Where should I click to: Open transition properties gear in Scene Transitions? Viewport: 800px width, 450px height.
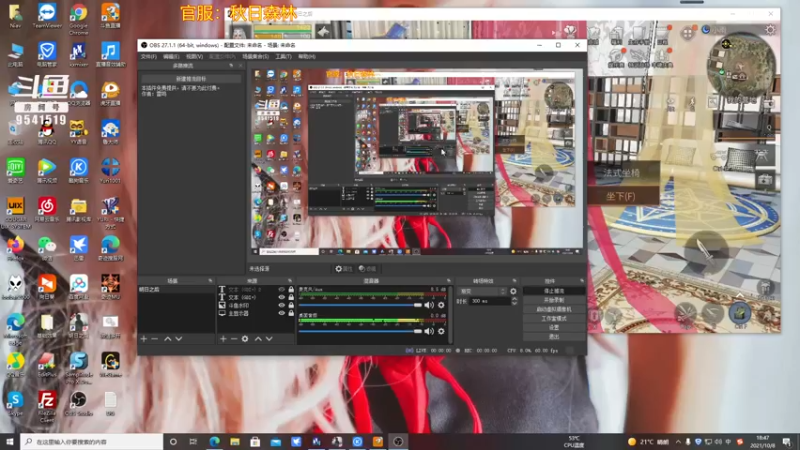(513, 291)
